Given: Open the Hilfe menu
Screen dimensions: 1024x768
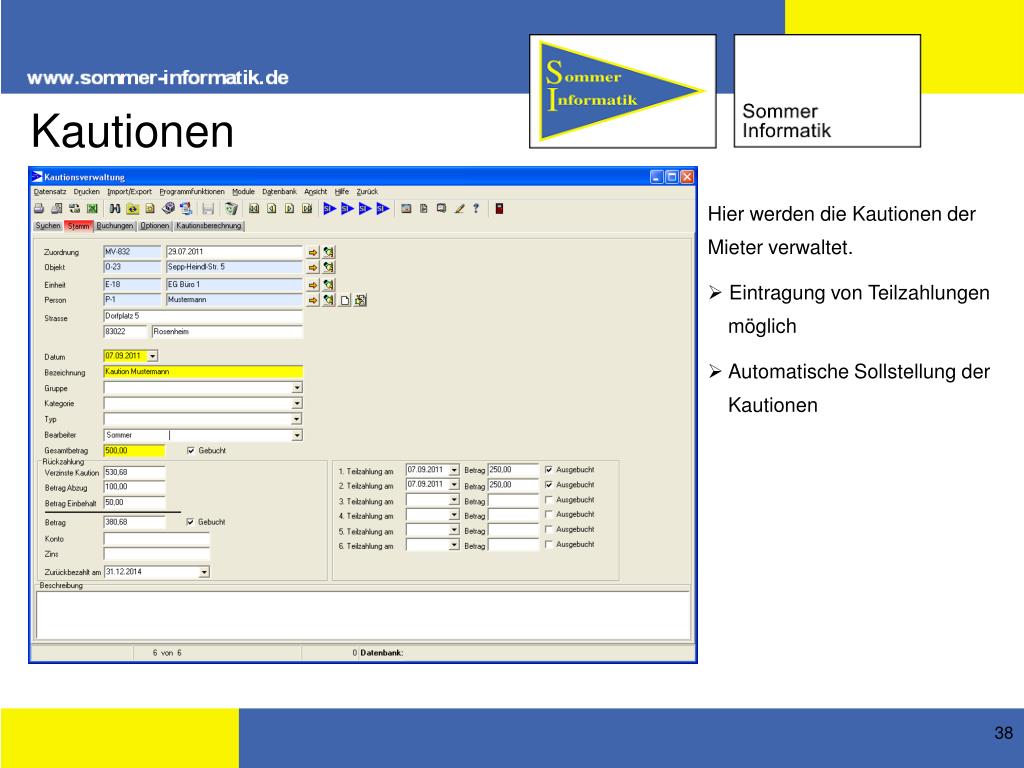Looking at the screenshot, I should pyautogui.click(x=342, y=192).
